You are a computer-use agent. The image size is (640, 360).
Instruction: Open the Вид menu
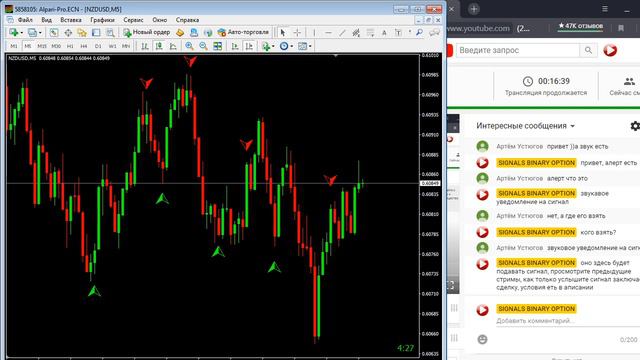point(47,20)
